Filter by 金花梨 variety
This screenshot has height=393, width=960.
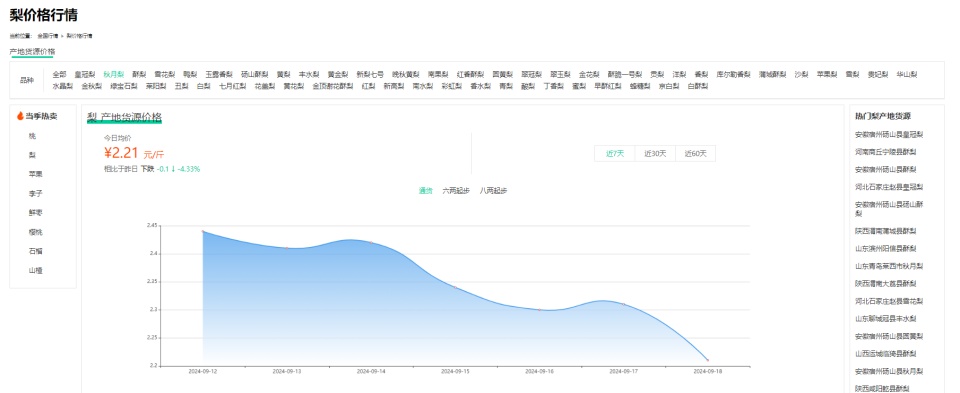tap(590, 74)
